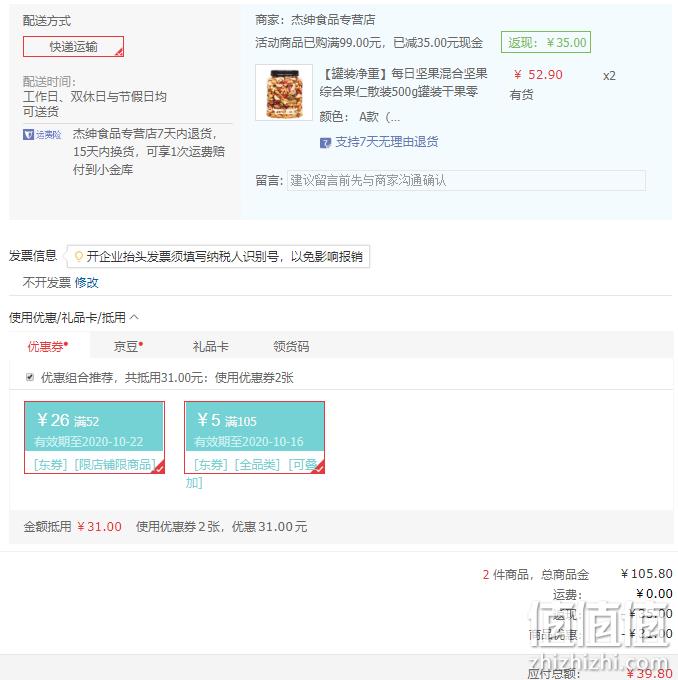Focus the 留言 message input field
Screen dimensions: 678x680
pos(466,180)
